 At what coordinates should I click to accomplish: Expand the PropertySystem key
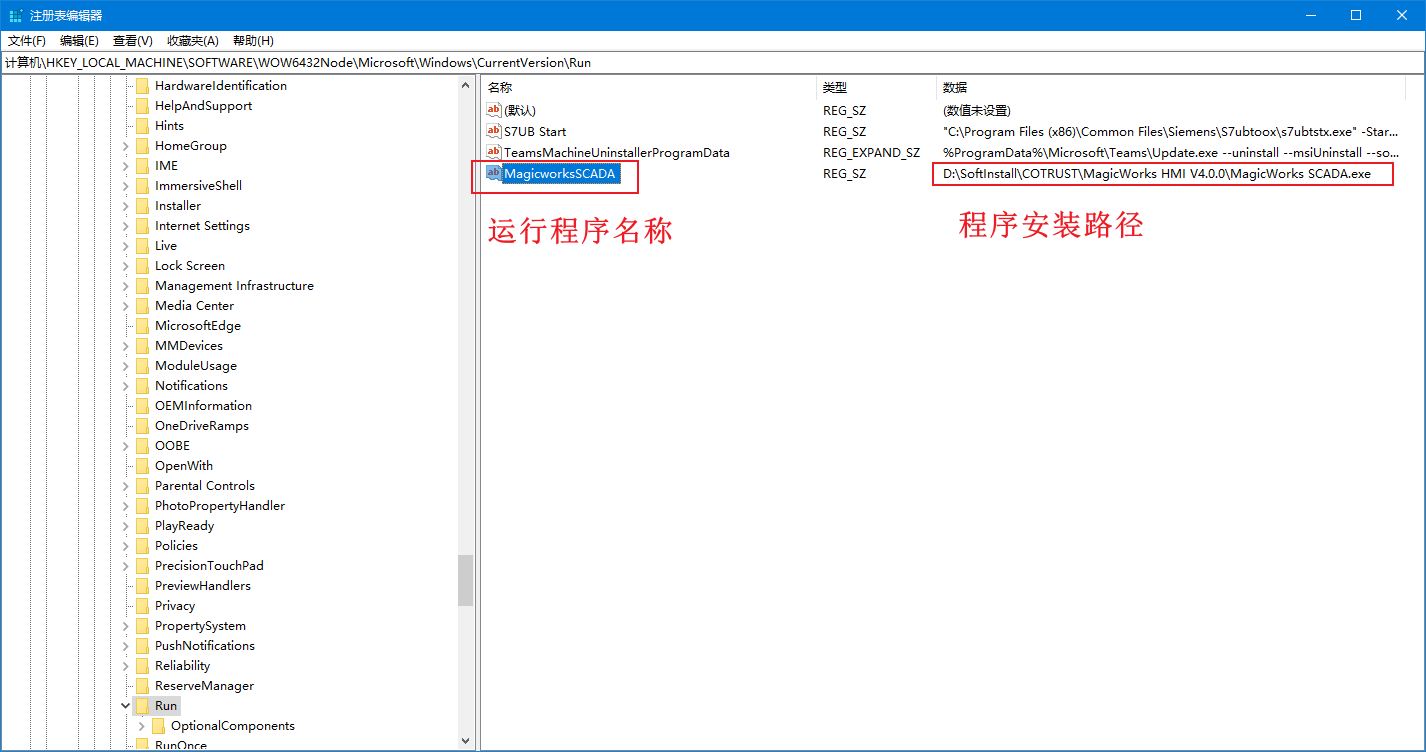click(x=126, y=626)
